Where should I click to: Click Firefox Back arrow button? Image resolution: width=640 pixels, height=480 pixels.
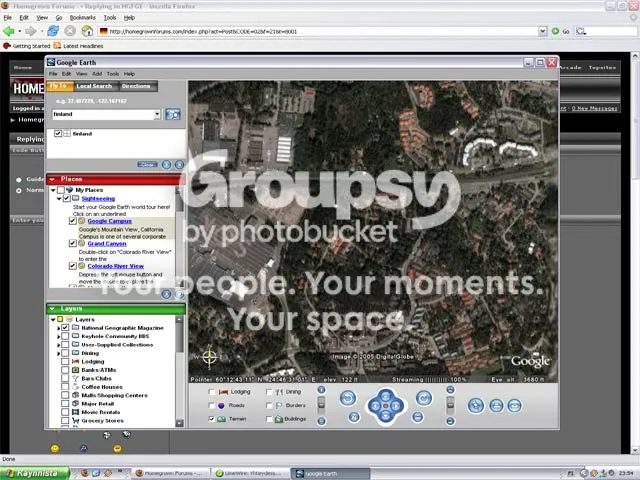(x=9, y=31)
